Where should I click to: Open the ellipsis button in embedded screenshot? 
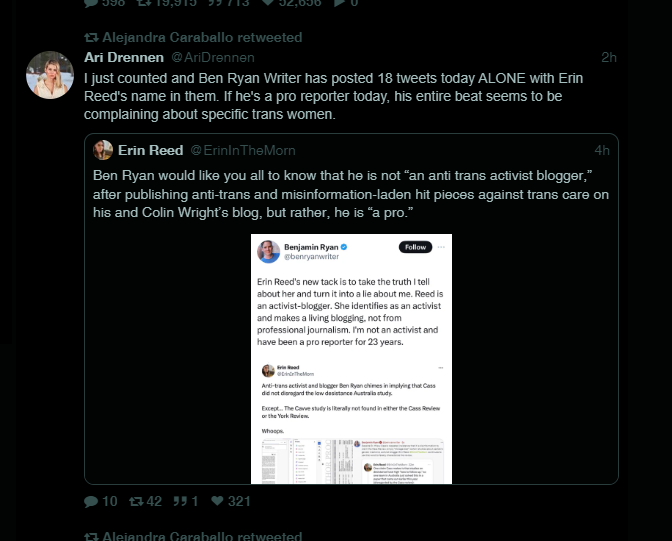pos(441,247)
